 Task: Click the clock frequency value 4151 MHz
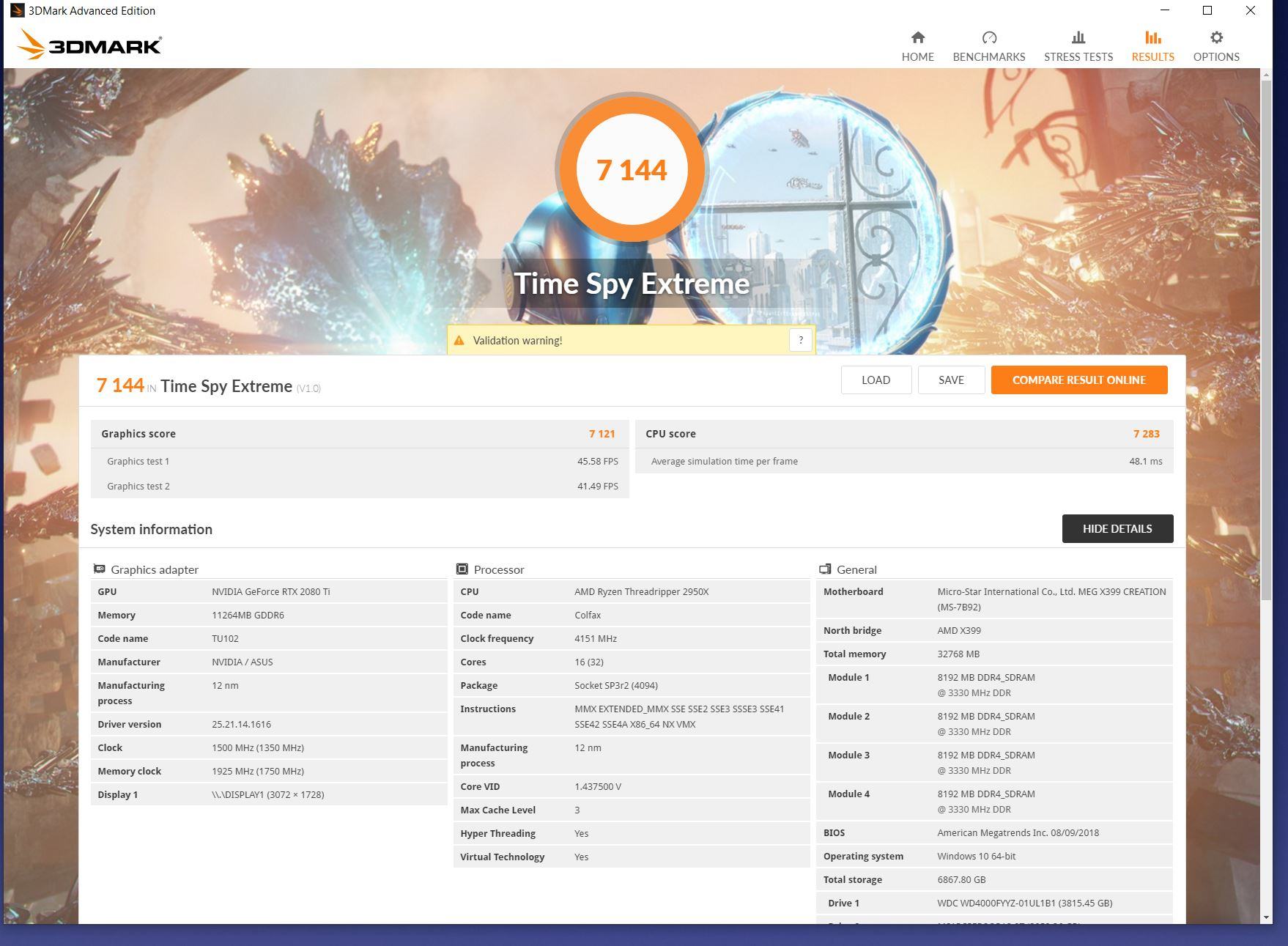596,638
